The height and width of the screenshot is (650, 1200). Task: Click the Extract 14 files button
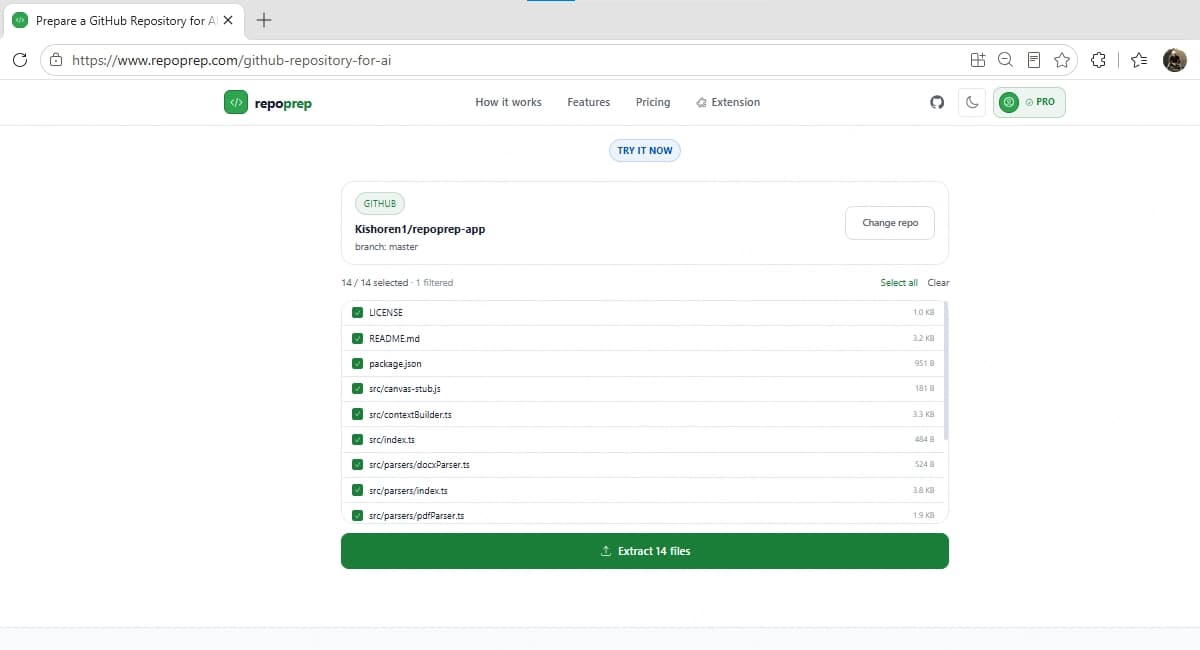coord(645,551)
